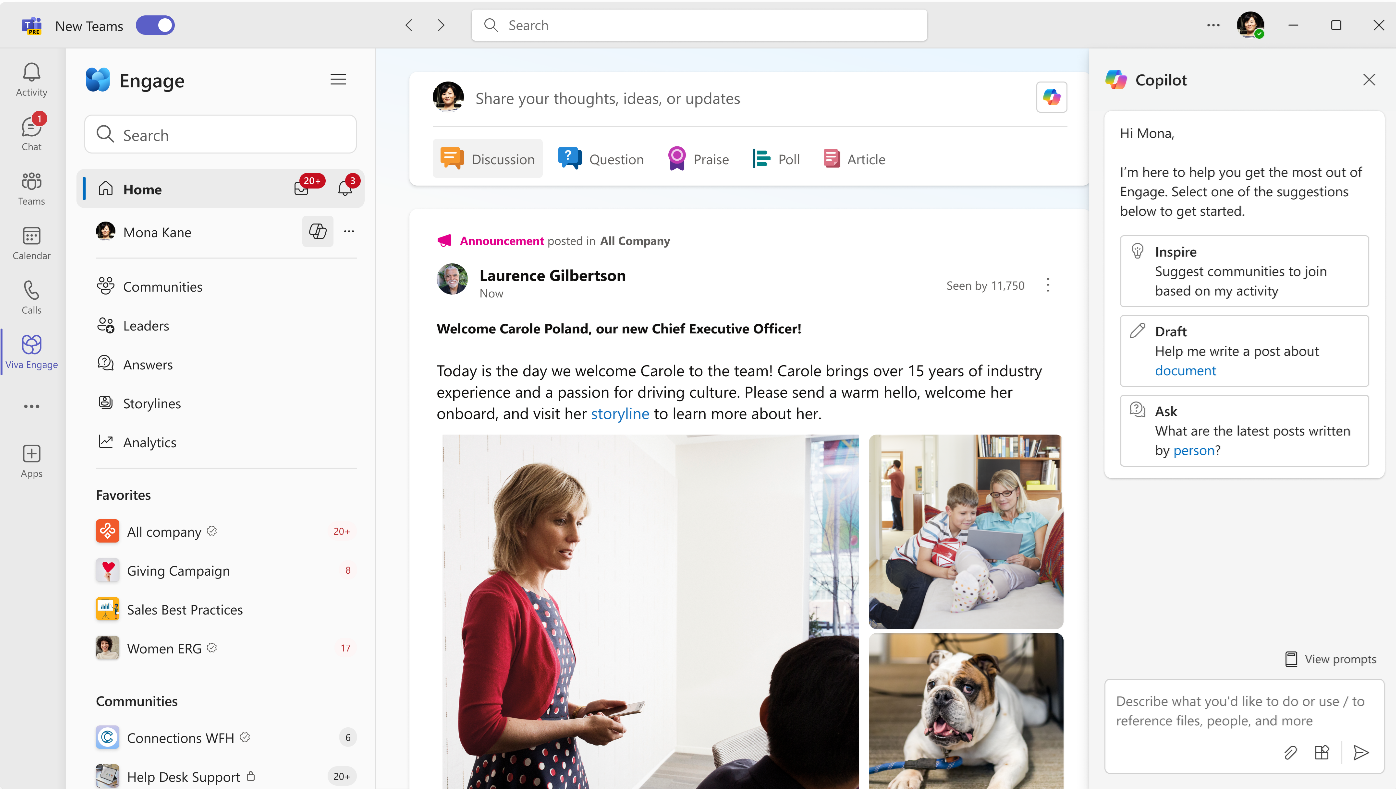This screenshot has height=789, width=1396.
Task: Open the Calendar icon
Action: tap(31, 240)
